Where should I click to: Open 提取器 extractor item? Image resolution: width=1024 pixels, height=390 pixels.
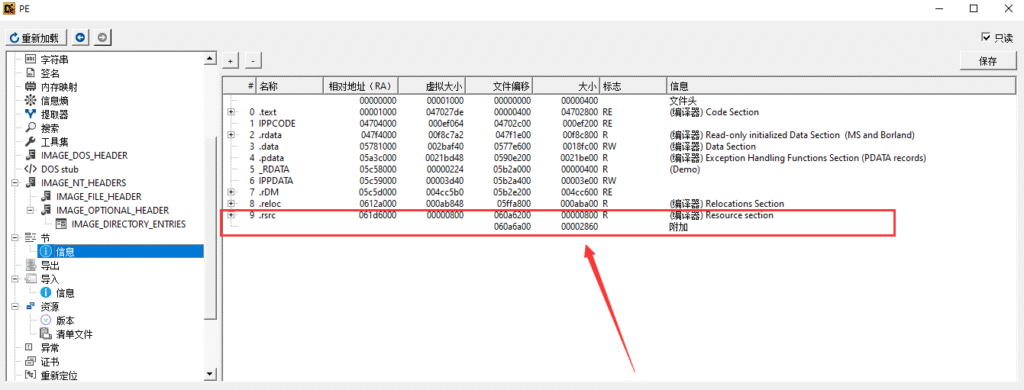(x=54, y=114)
